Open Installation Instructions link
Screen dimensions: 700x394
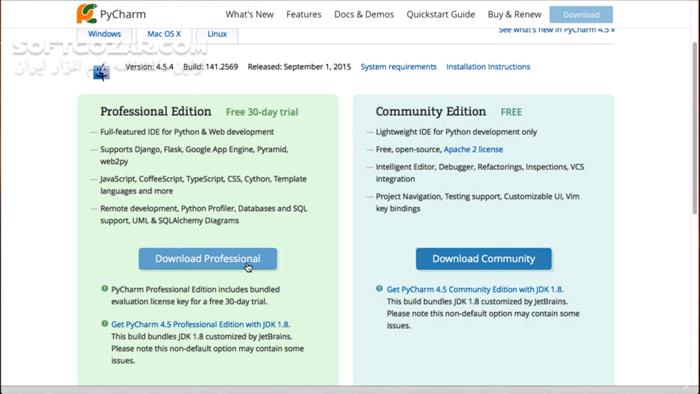coord(488,66)
